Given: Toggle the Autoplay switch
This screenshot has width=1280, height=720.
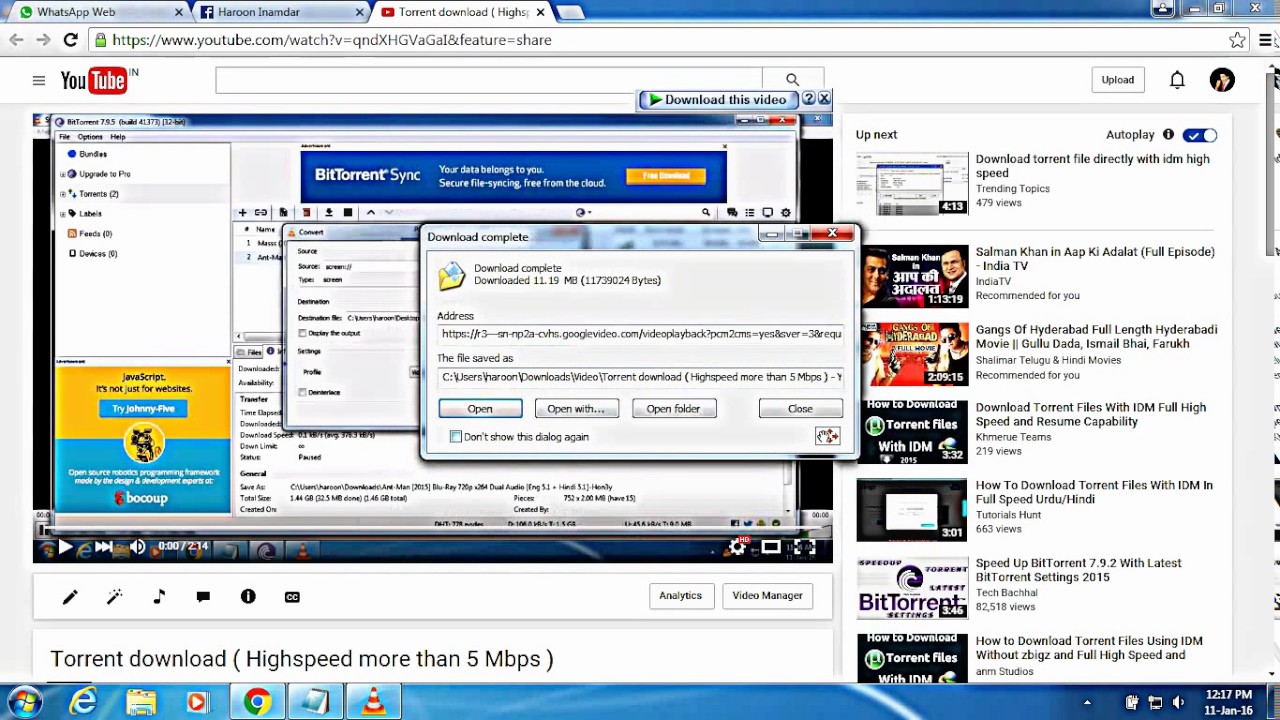Looking at the screenshot, I should (x=1200, y=135).
